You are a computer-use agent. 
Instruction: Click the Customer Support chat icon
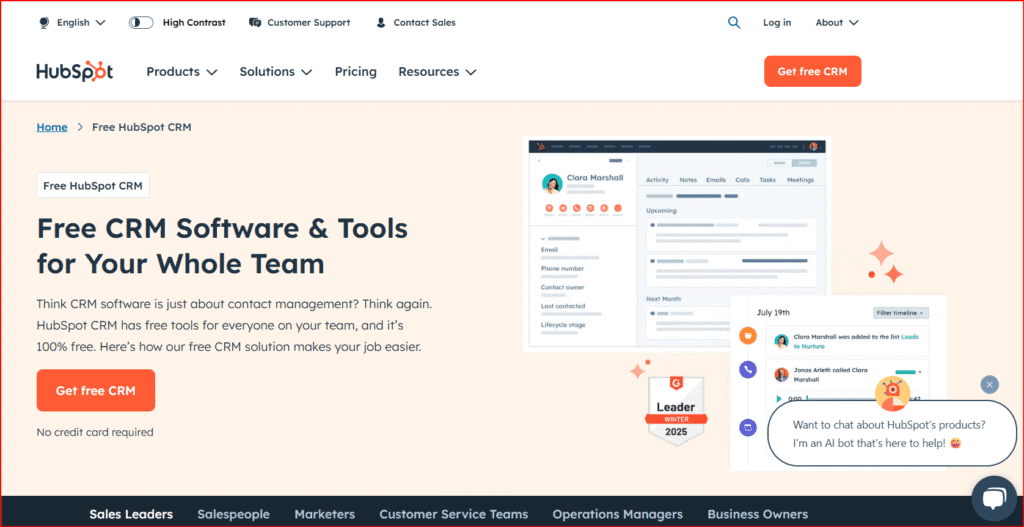tap(255, 22)
